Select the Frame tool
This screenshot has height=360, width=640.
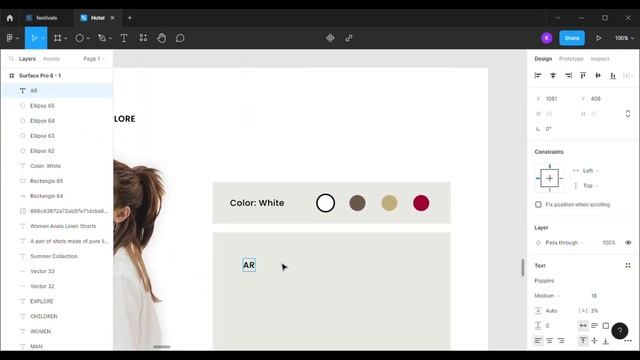click(58, 38)
